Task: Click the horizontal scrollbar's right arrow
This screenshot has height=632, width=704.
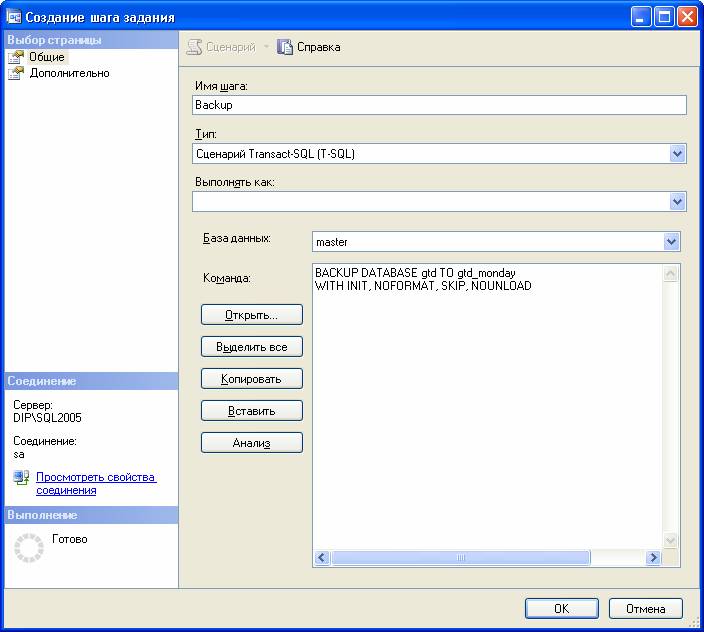Action: [x=654, y=558]
